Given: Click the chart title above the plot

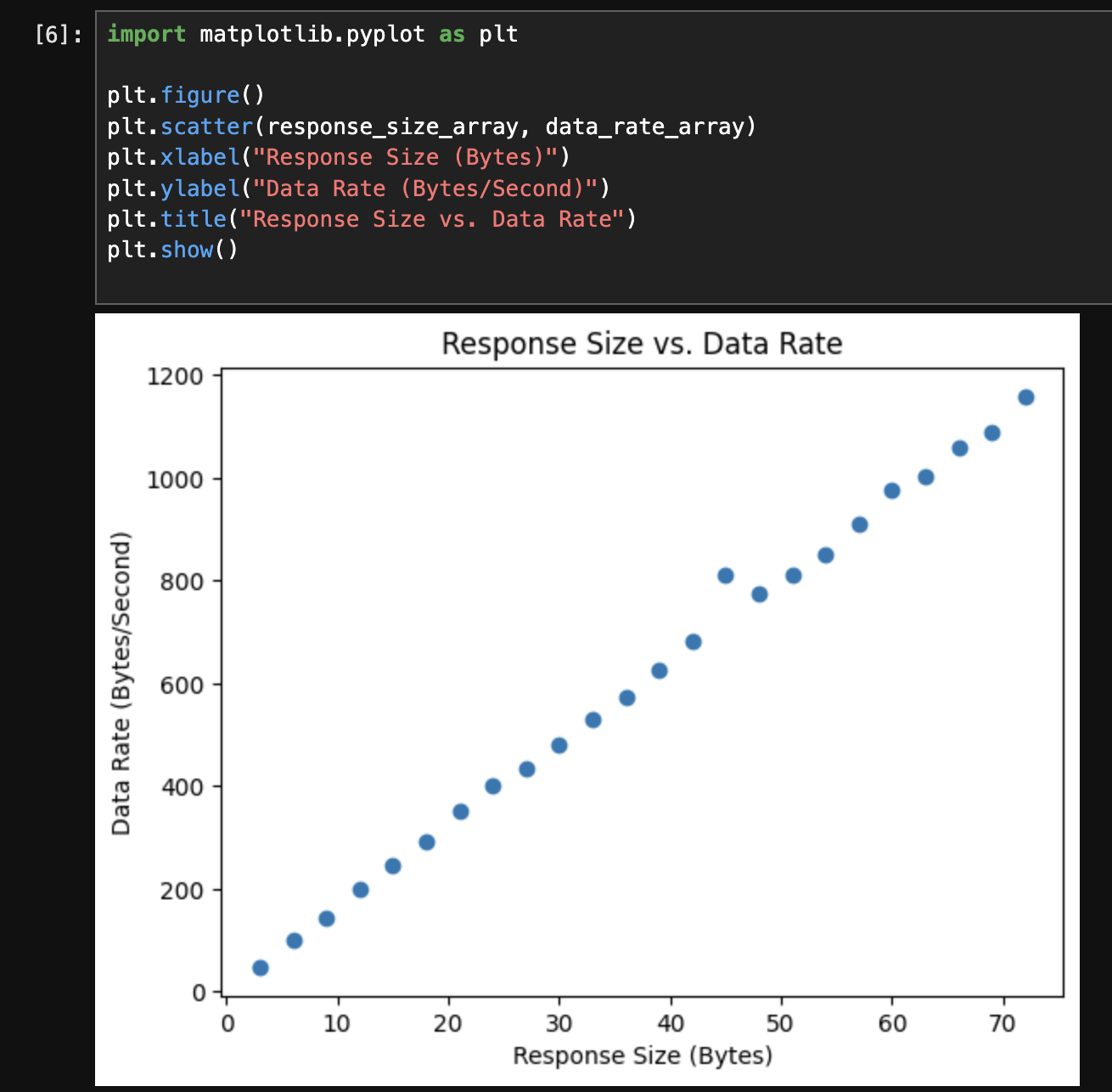Looking at the screenshot, I should coord(642,344).
